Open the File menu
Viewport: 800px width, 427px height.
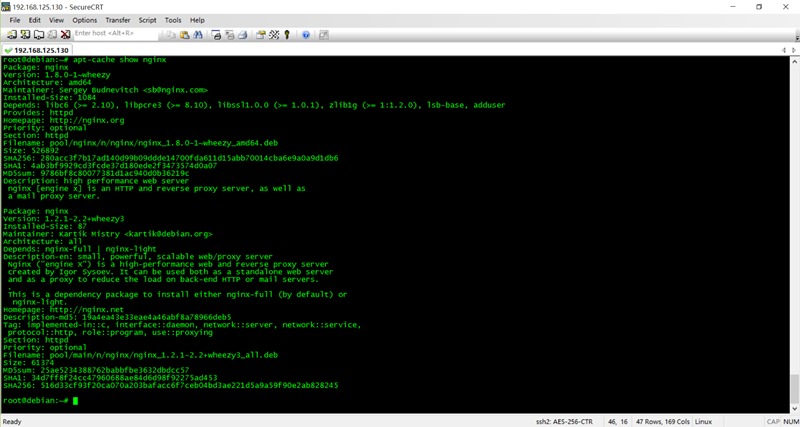(x=15, y=20)
